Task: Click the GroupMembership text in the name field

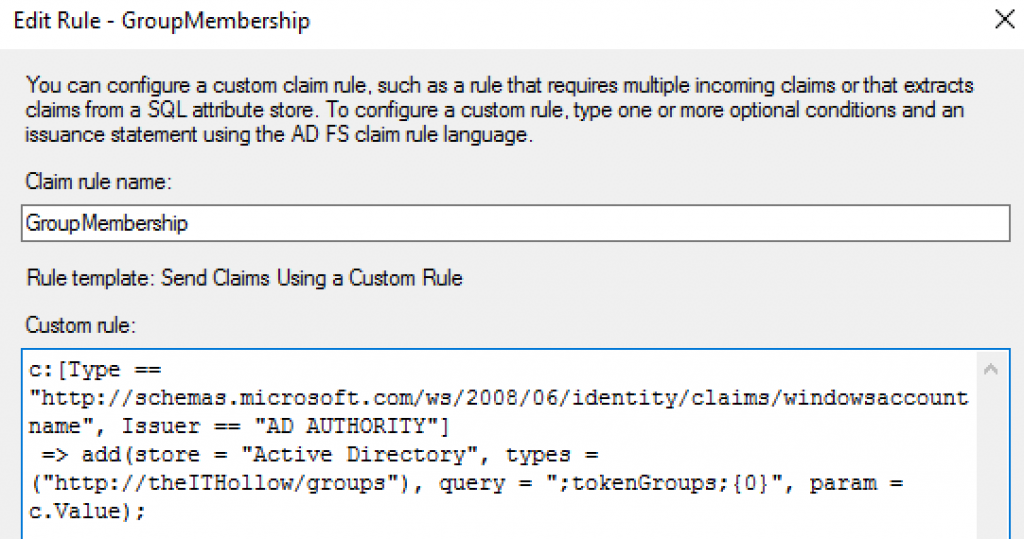Action: click(x=108, y=224)
